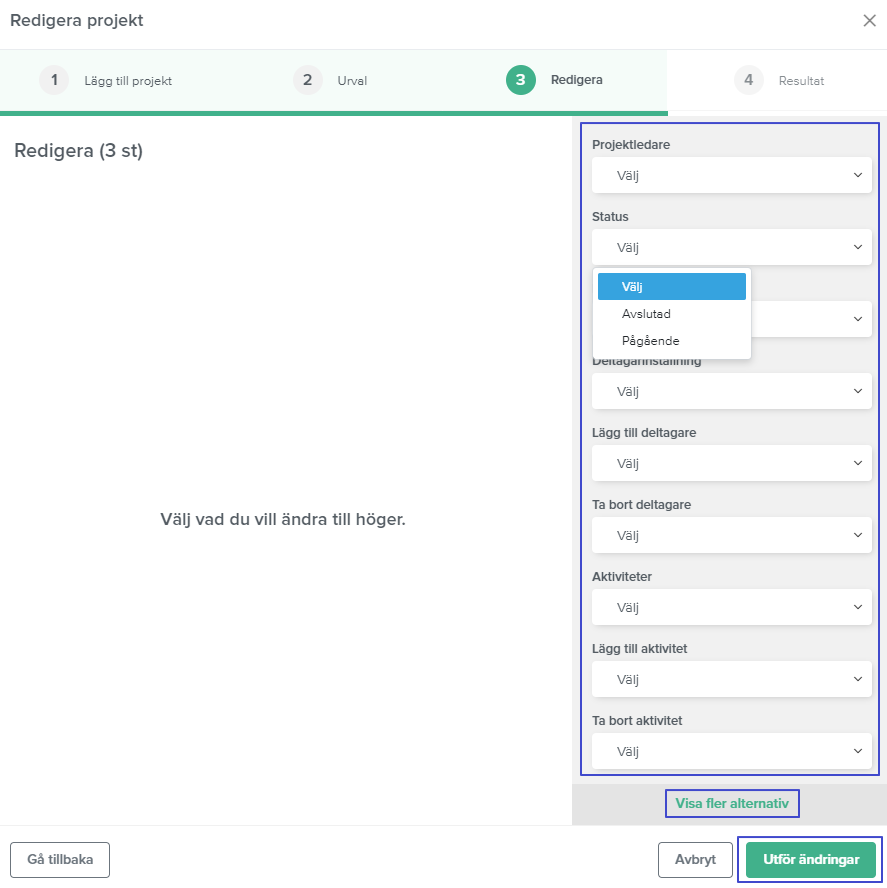Open the Lägg till deltagare dropdown
The height and width of the screenshot is (888, 887).
pyautogui.click(x=731, y=463)
